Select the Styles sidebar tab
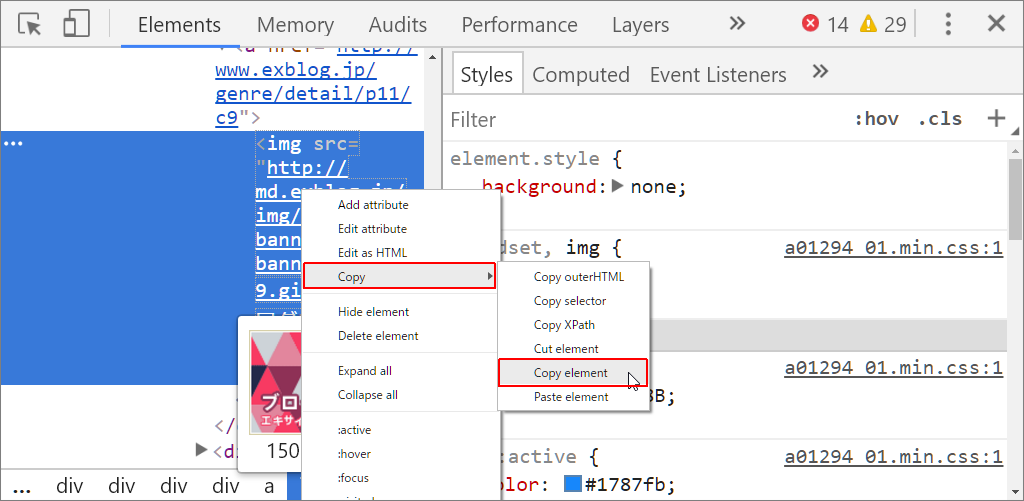Image resolution: width=1024 pixels, height=501 pixels. (x=487, y=74)
